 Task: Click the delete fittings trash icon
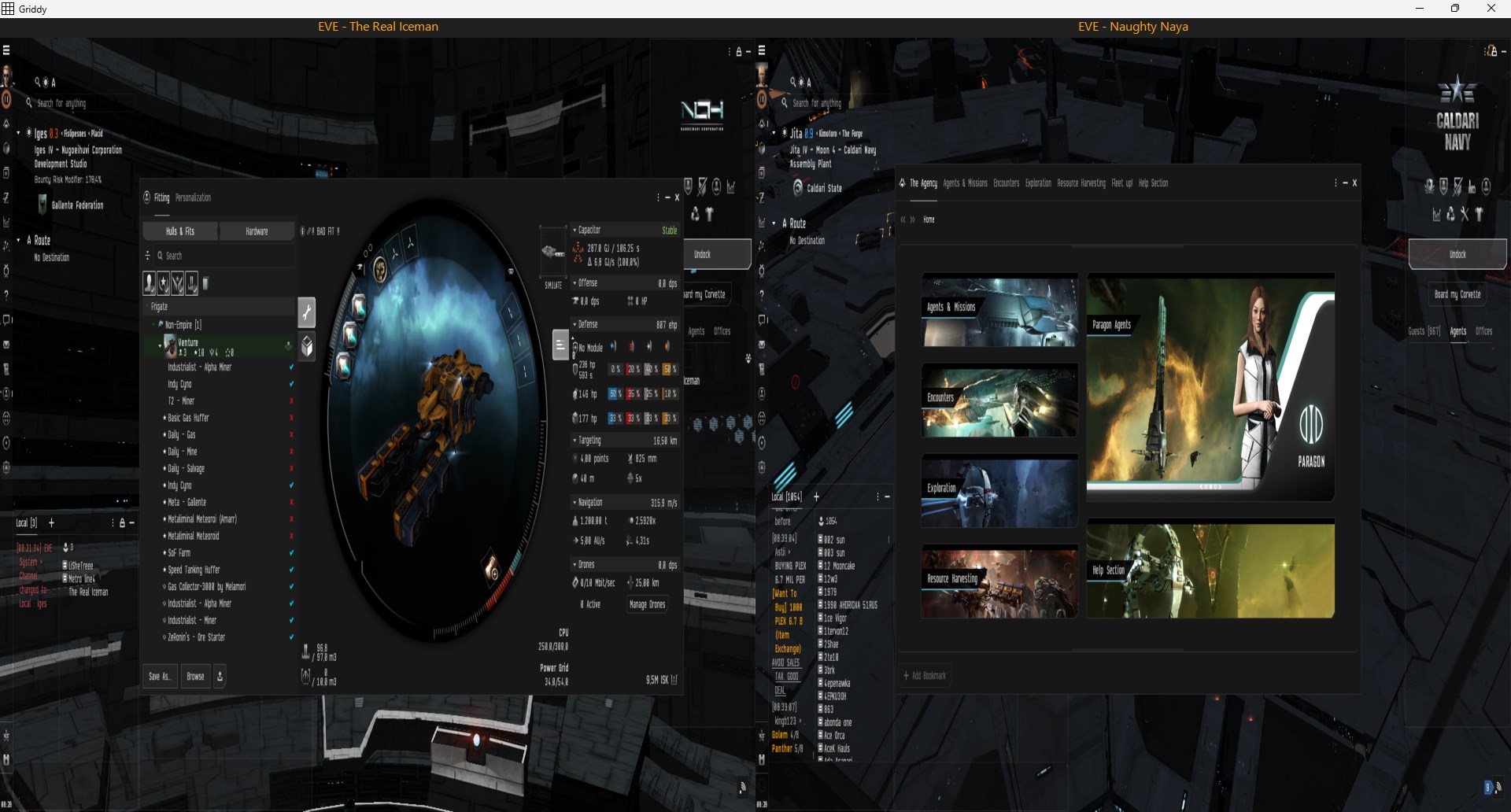click(x=206, y=283)
